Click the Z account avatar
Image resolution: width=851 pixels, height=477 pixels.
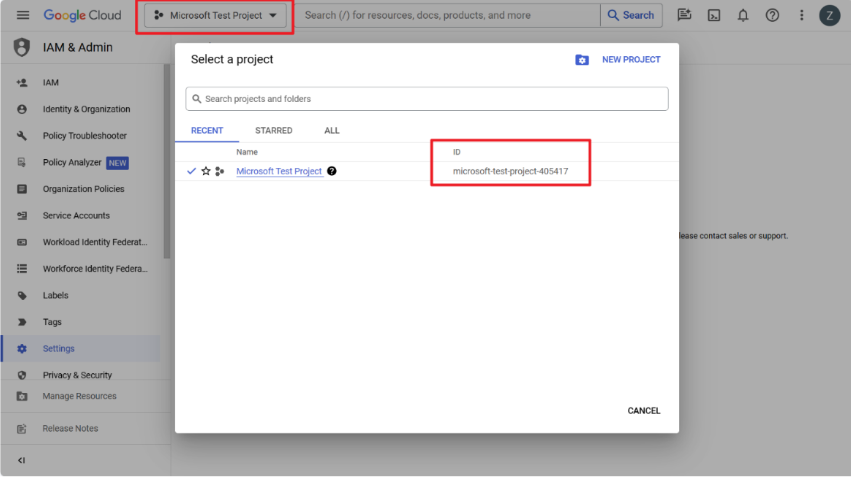[x=829, y=15]
